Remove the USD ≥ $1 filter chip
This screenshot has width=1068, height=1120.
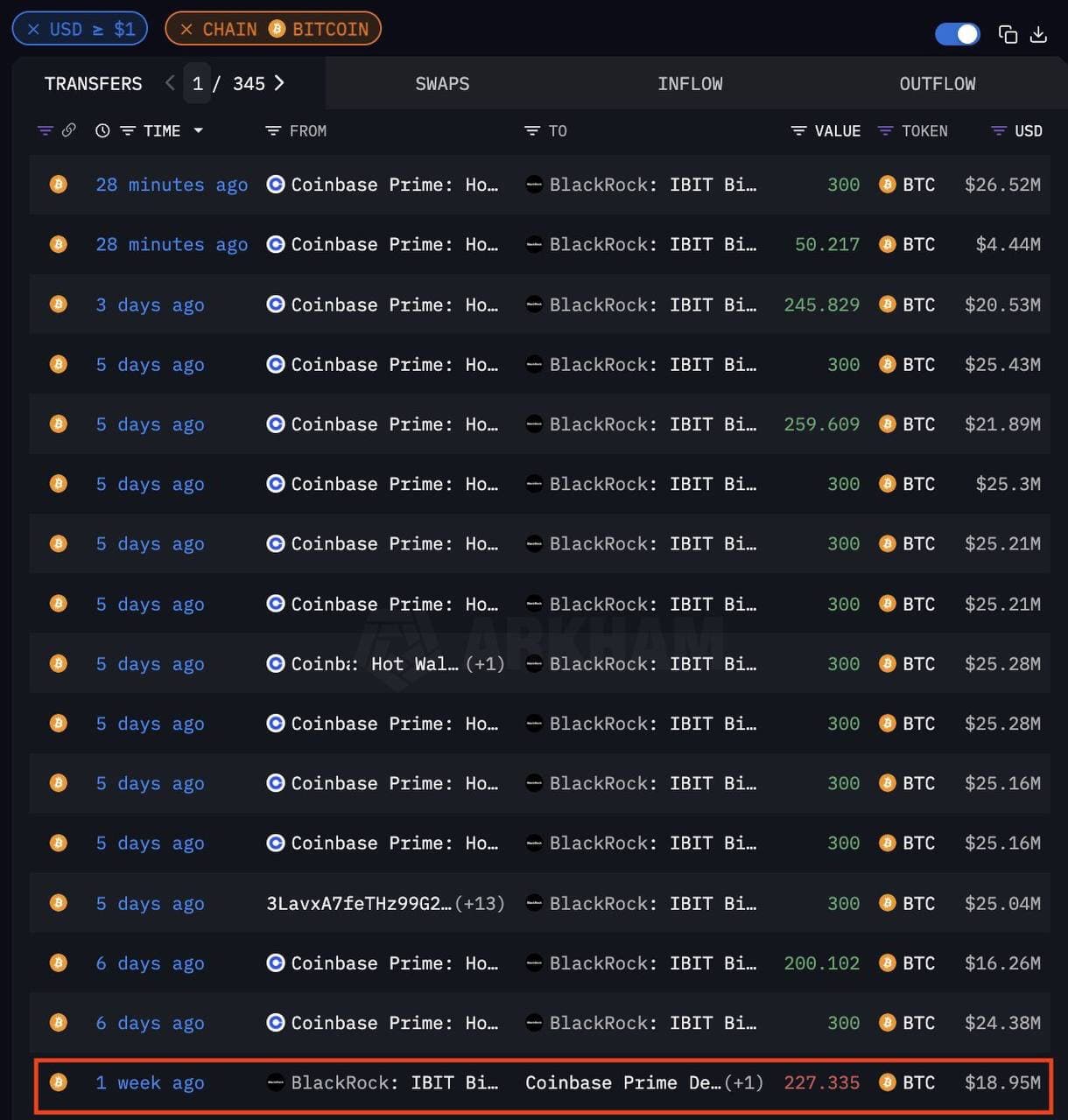point(33,29)
